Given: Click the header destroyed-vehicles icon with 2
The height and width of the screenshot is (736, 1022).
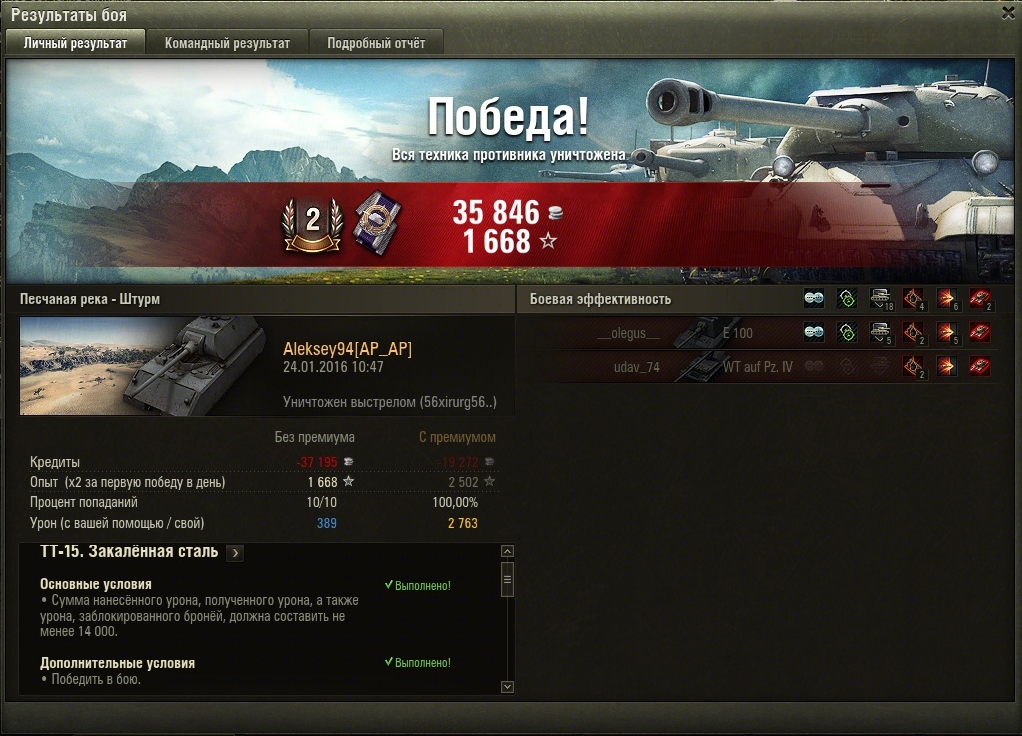Looking at the screenshot, I should 980,299.
